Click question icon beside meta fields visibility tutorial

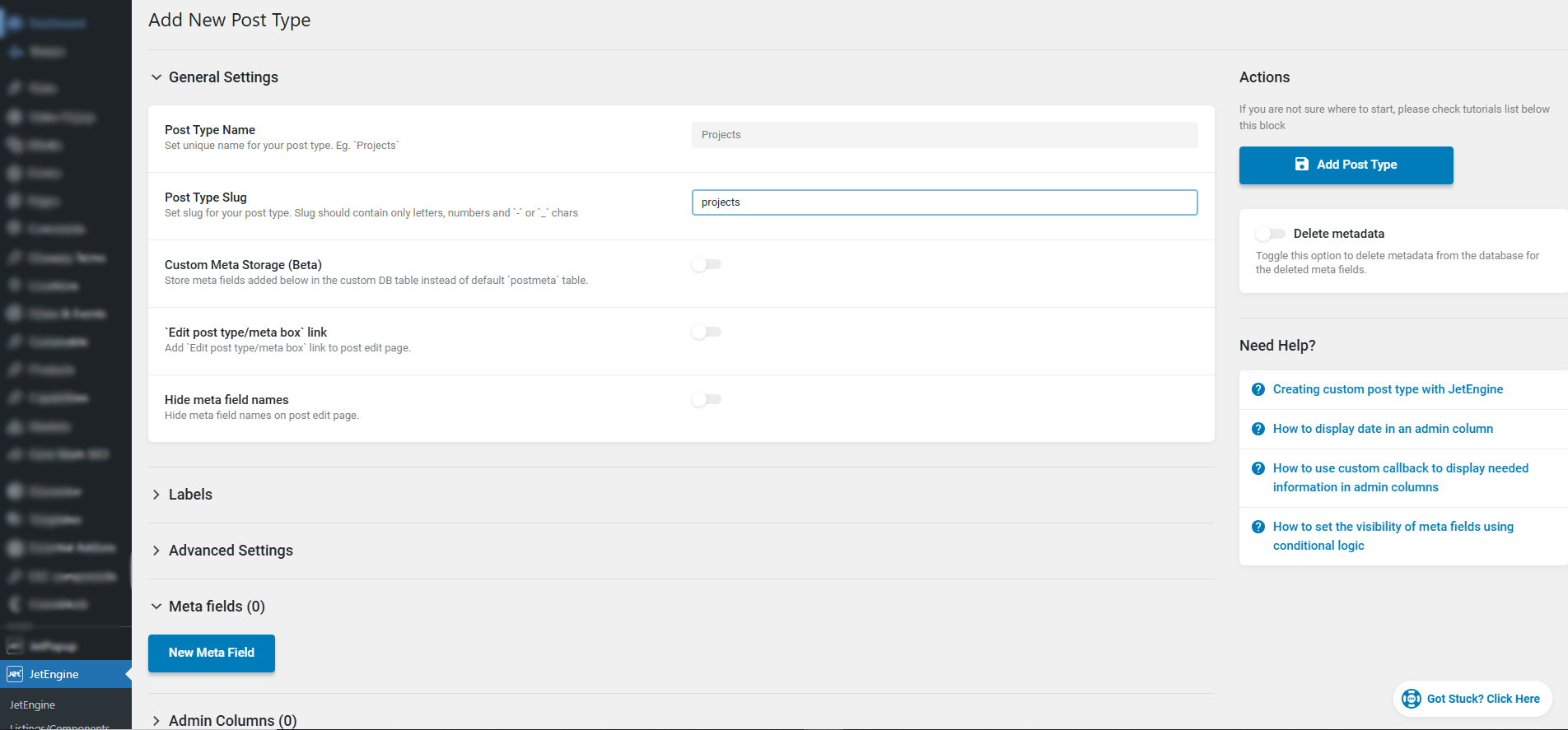1258,527
